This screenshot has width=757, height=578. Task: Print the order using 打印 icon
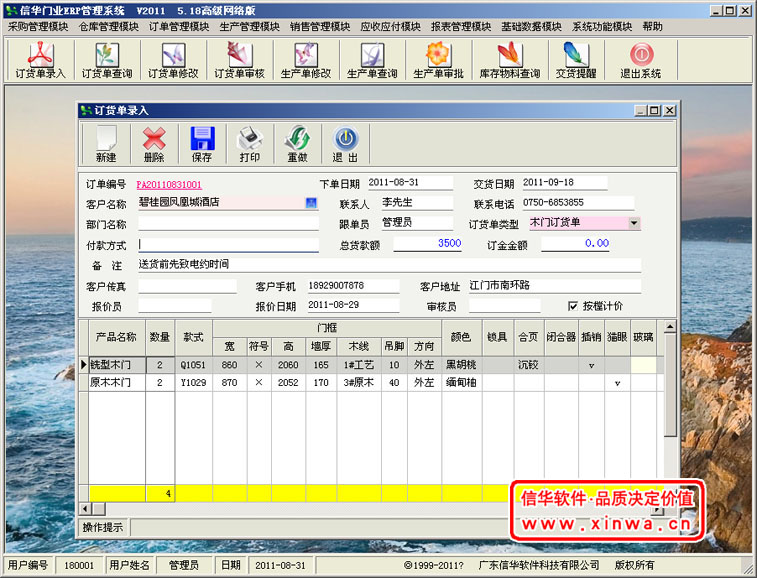[250, 143]
